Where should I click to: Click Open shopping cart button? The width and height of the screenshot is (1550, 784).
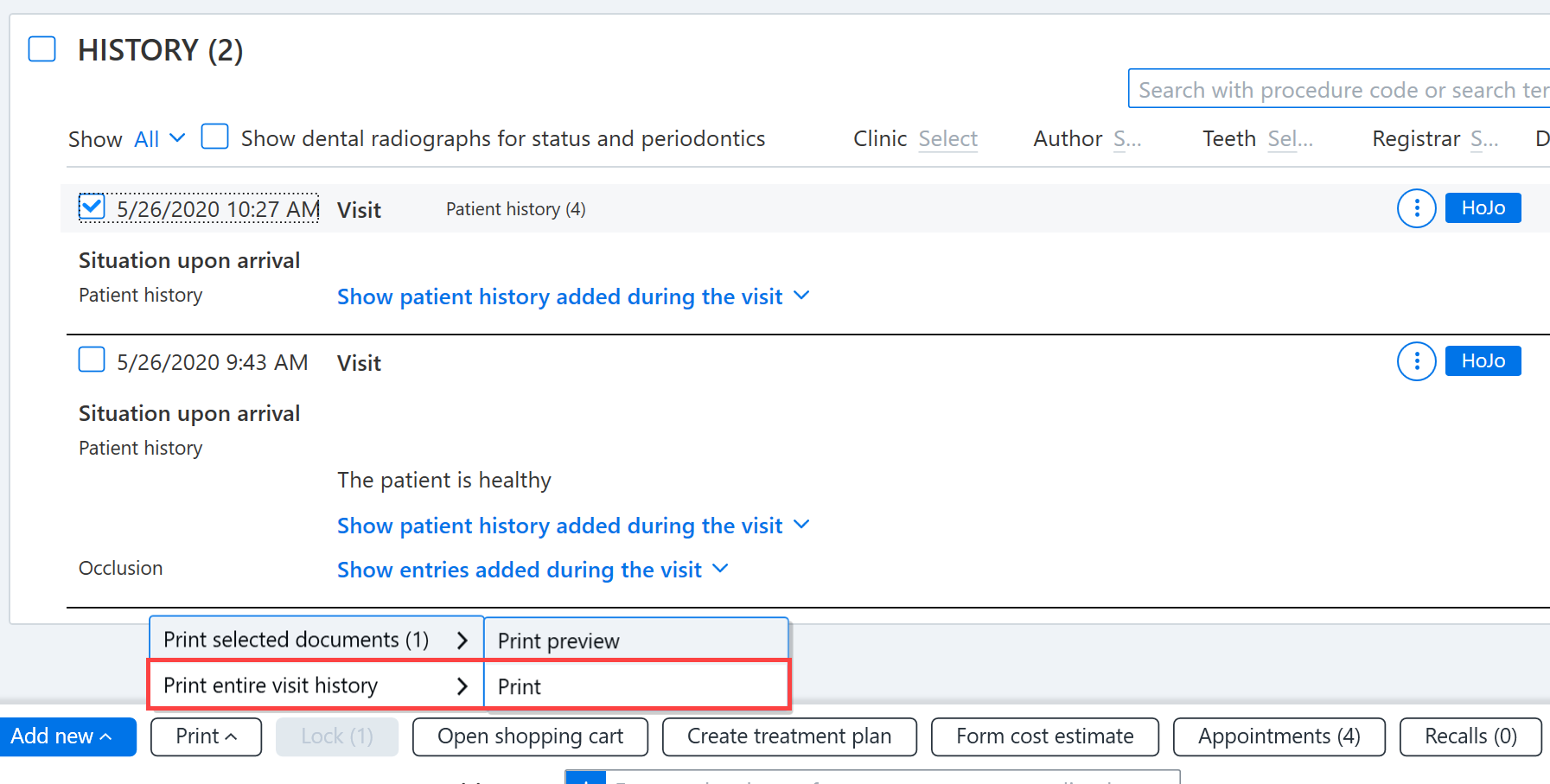click(x=530, y=736)
